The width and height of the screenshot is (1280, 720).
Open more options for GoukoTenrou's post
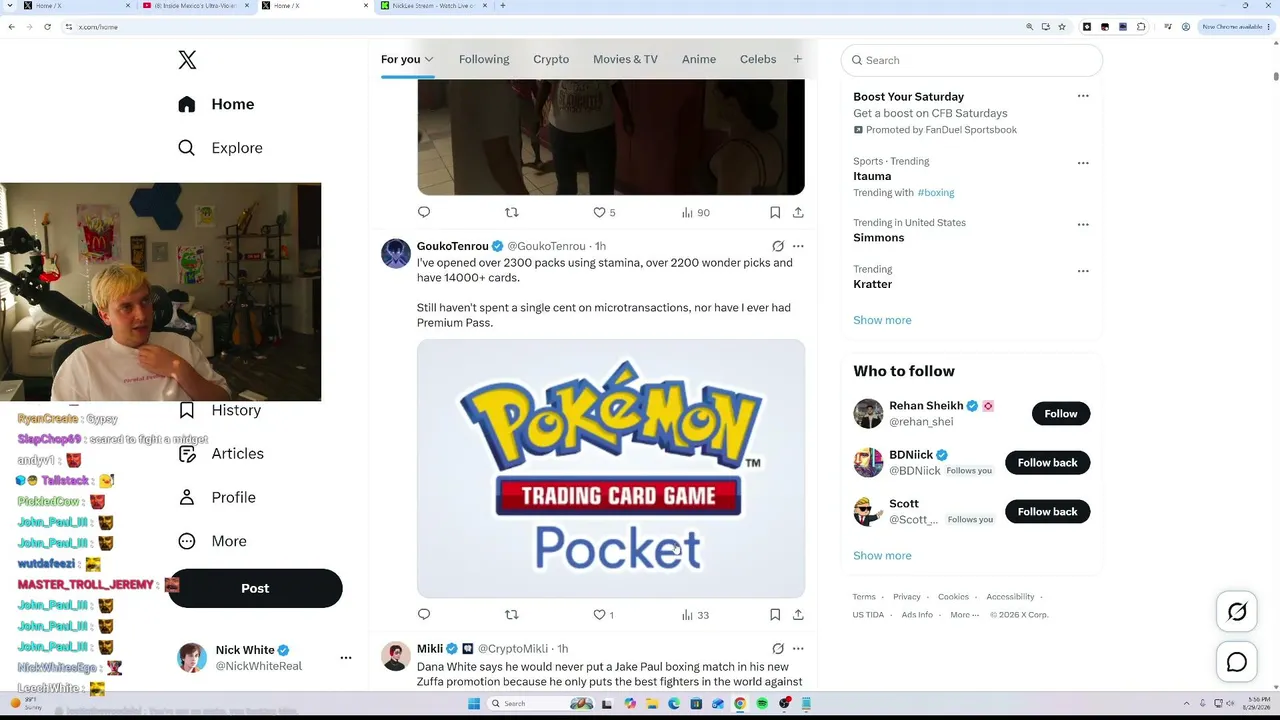[798, 246]
